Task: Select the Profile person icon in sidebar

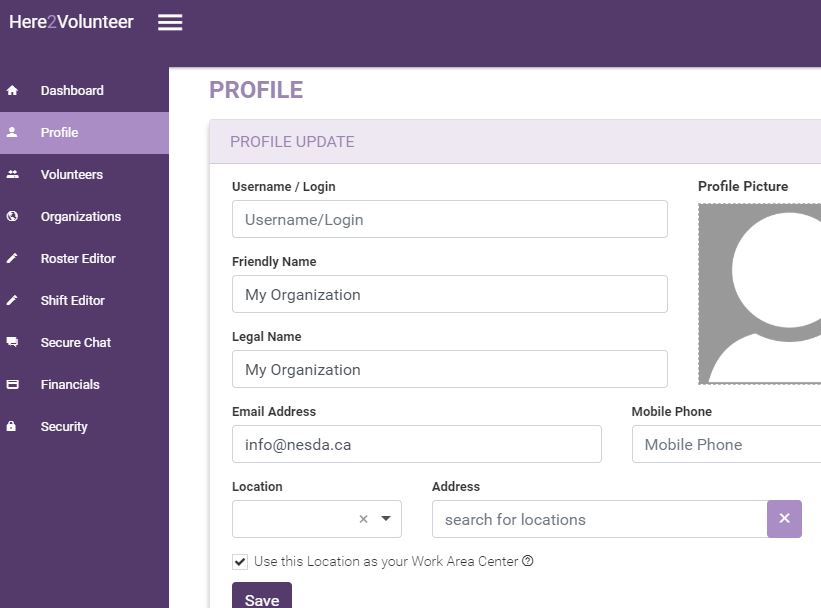Action: coord(12,132)
